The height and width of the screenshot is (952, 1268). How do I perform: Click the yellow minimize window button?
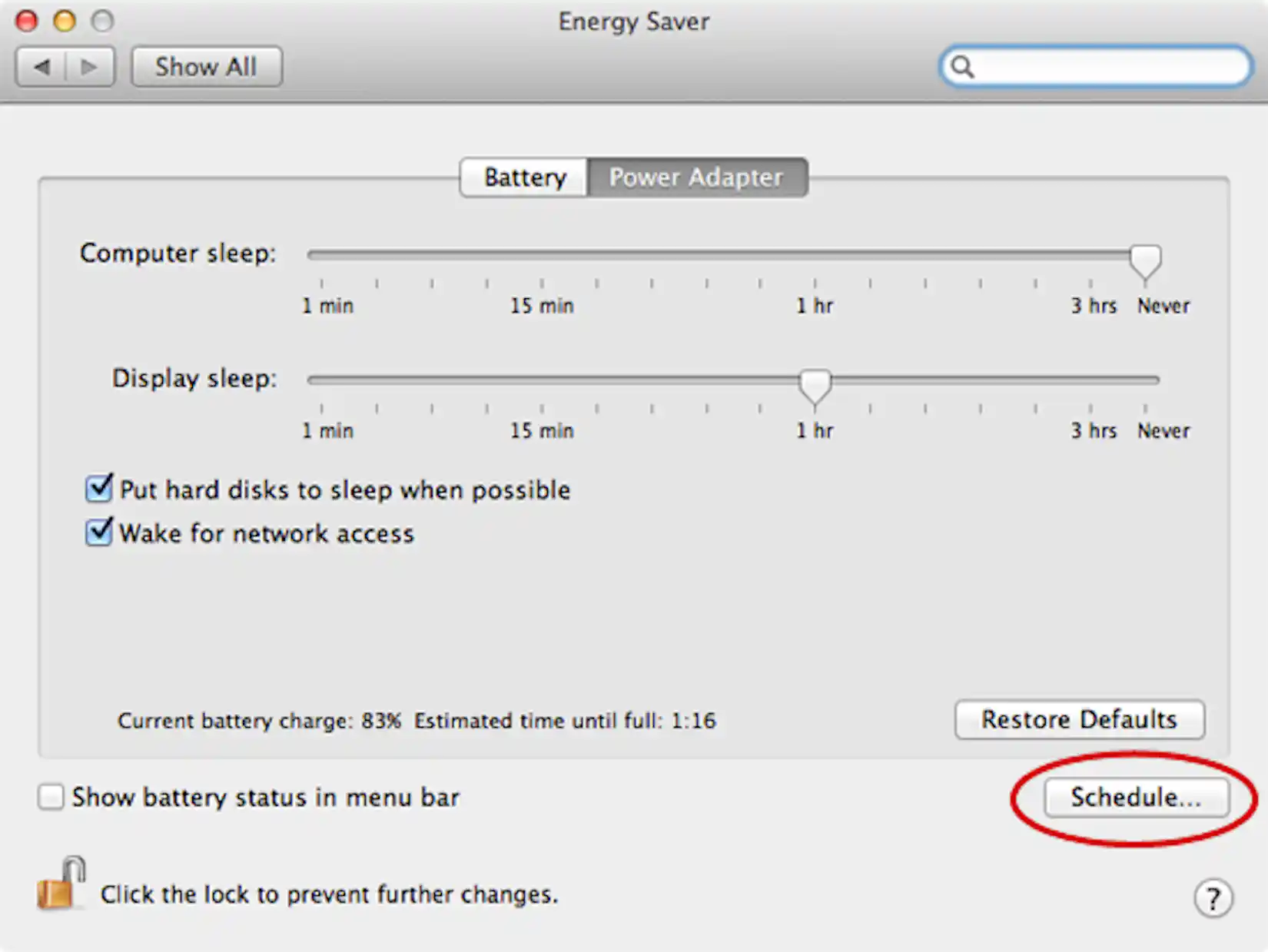64,22
